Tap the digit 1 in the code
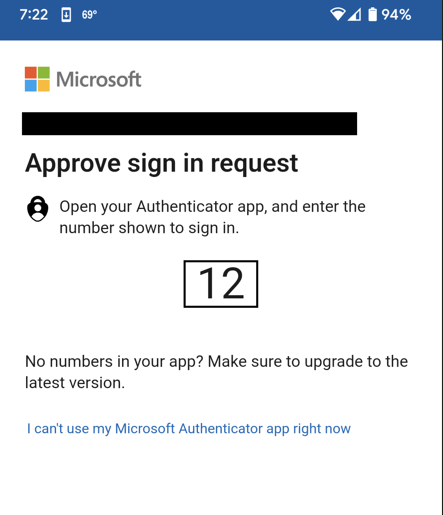The image size is (443, 515). pyautogui.click(x=207, y=283)
